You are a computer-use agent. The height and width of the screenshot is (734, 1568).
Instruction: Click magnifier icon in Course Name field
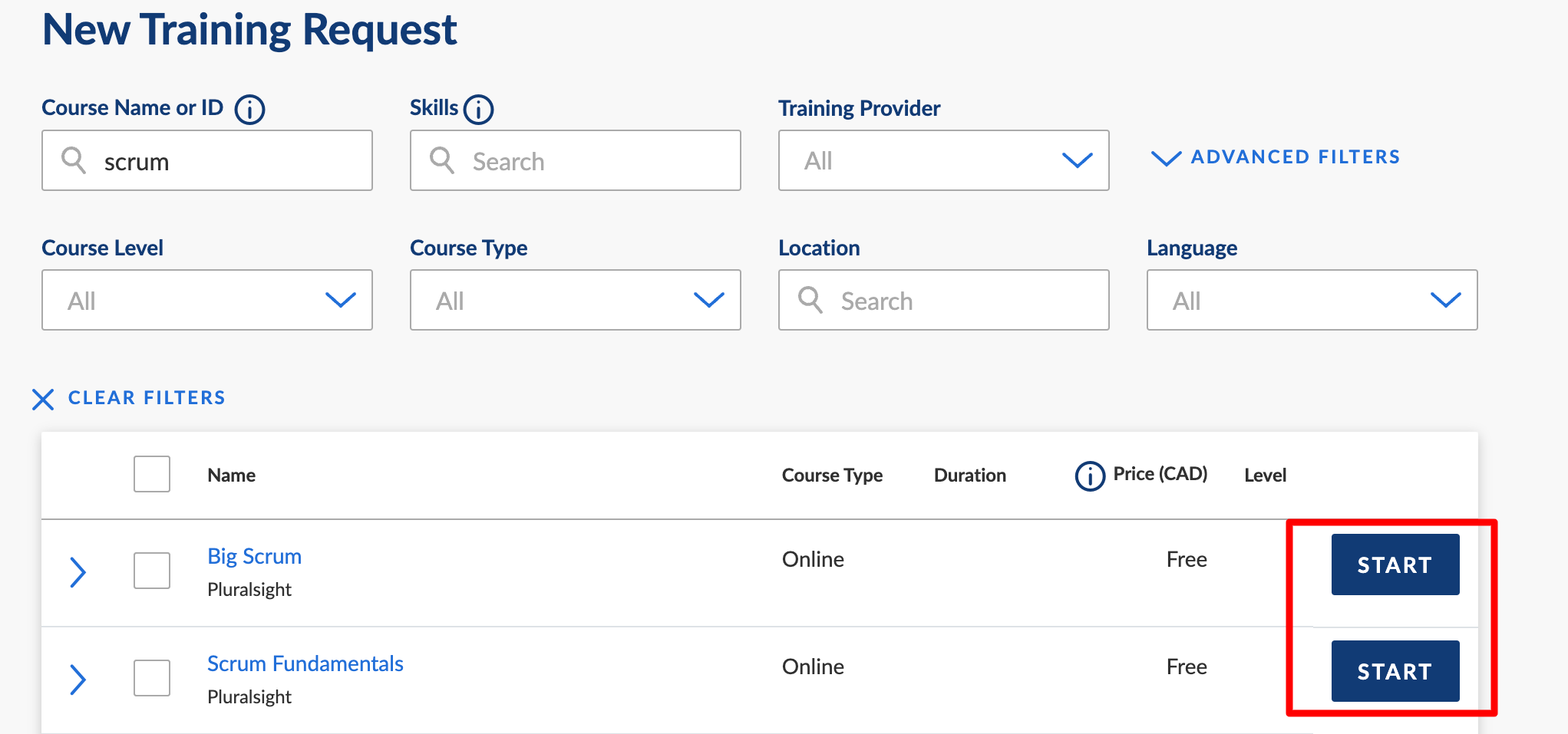(x=74, y=160)
